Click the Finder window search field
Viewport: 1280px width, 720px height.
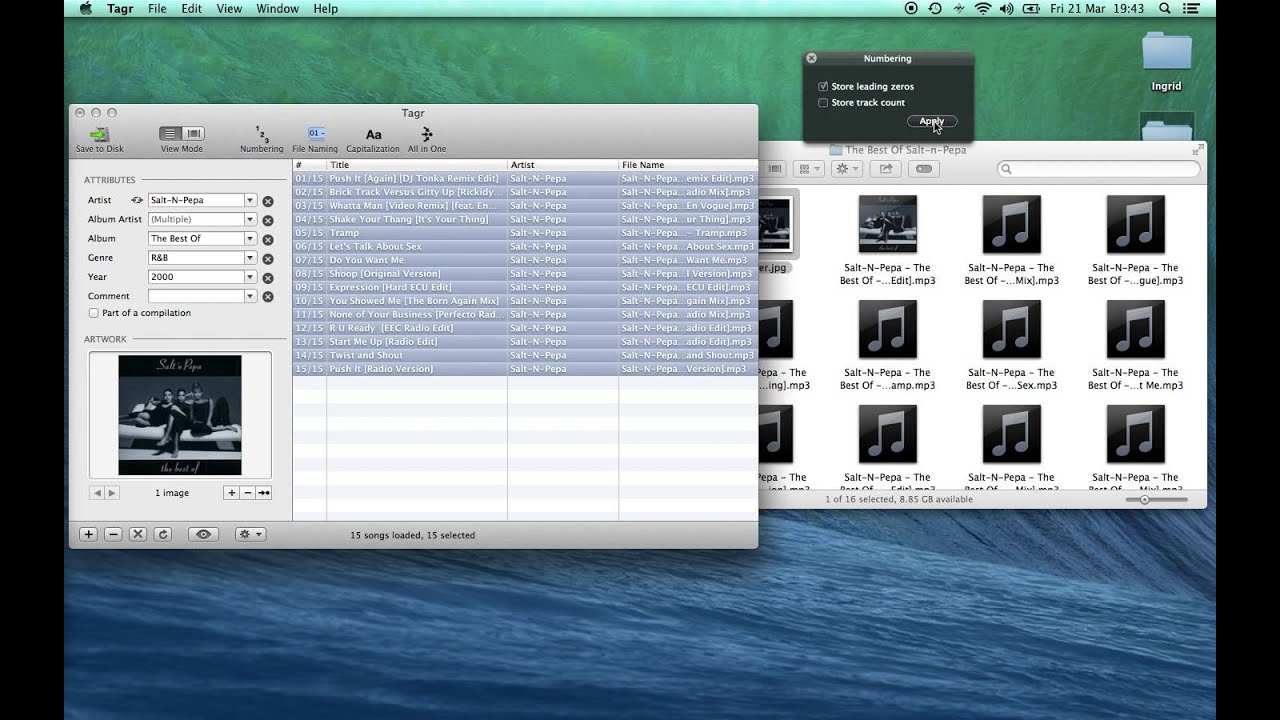pos(1097,169)
